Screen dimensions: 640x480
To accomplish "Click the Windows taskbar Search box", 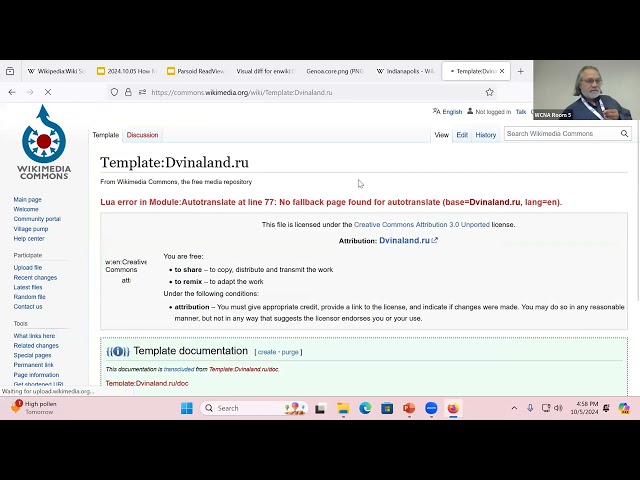I will (x=254, y=408).
